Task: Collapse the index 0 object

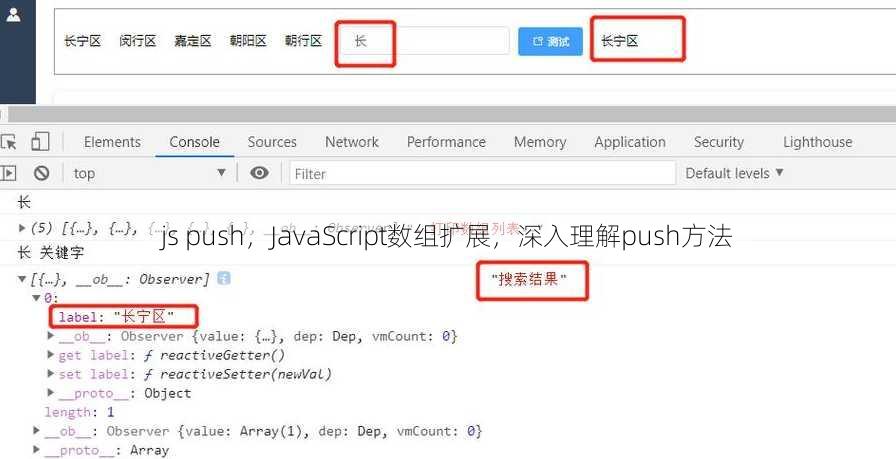Action: (x=37, y=298)
